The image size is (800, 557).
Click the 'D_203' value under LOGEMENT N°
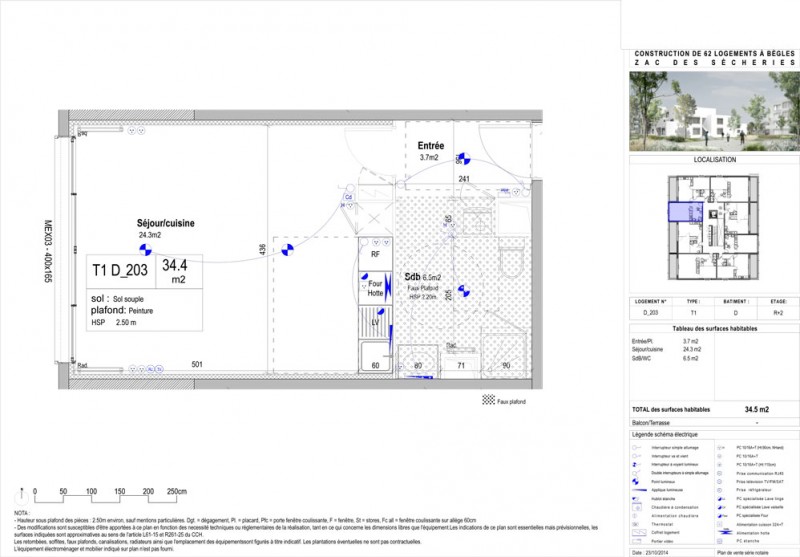coord(651,313)
